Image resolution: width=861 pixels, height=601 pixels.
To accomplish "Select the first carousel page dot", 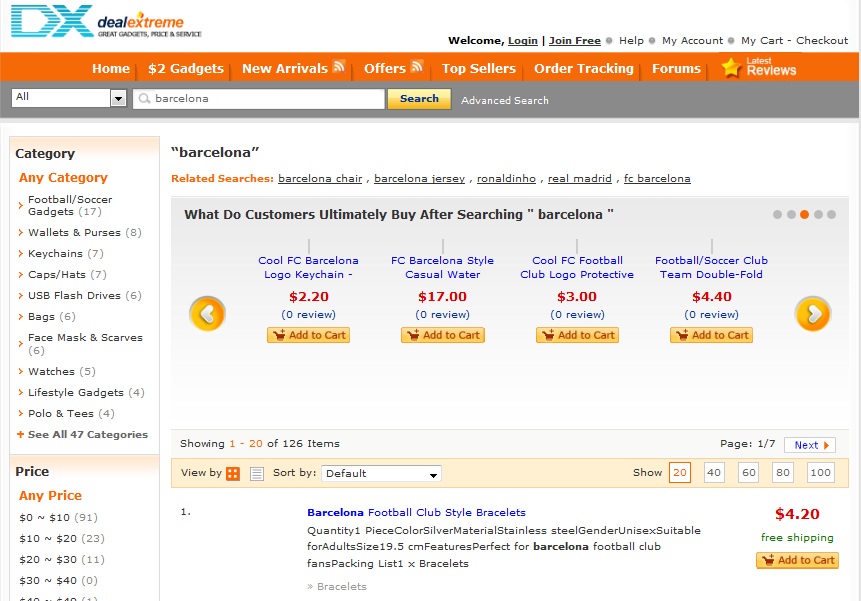I will click(777, 215).
